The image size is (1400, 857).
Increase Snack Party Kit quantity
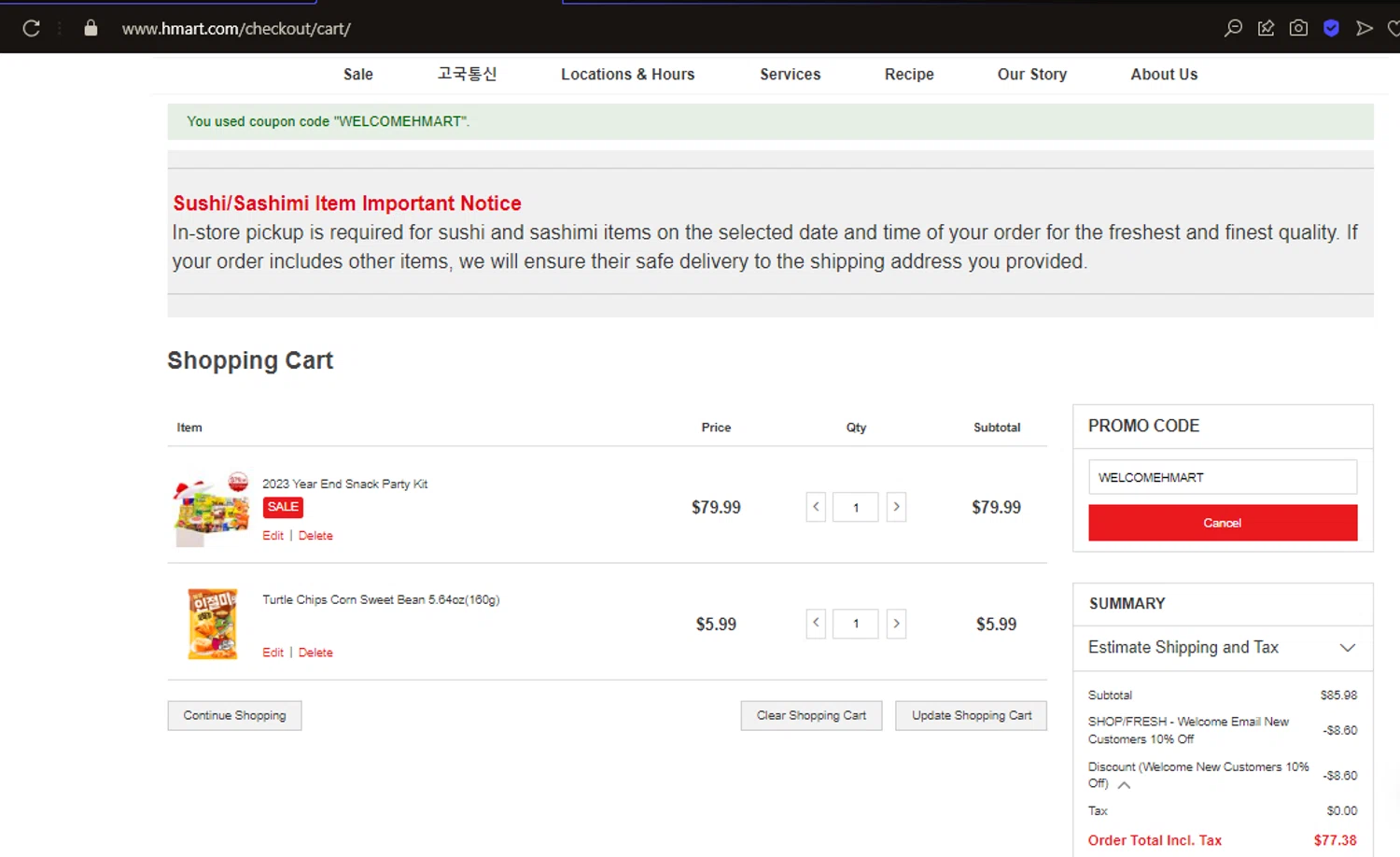click(896, 507)
